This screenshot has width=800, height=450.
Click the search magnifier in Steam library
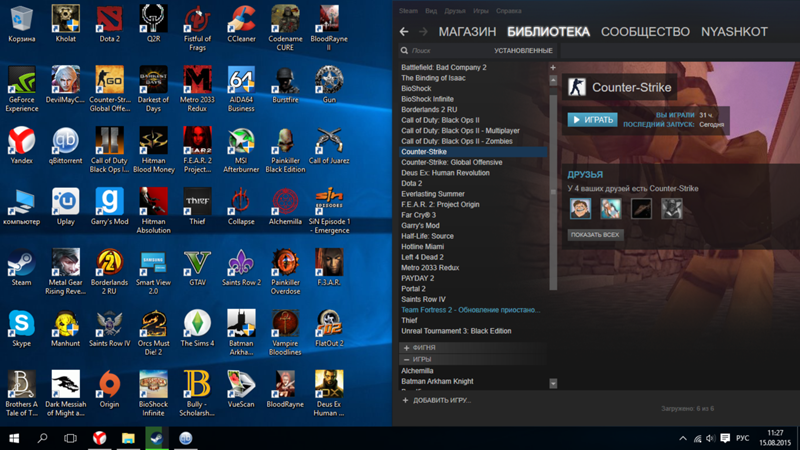[405, 51]
